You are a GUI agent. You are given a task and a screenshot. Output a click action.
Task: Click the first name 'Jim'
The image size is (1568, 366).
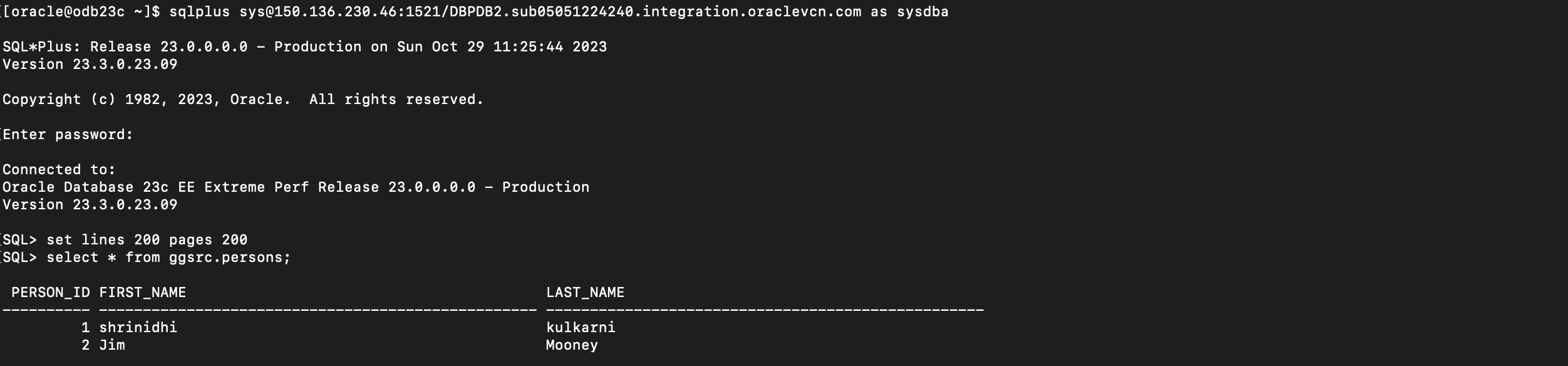[x=112, y=345]
